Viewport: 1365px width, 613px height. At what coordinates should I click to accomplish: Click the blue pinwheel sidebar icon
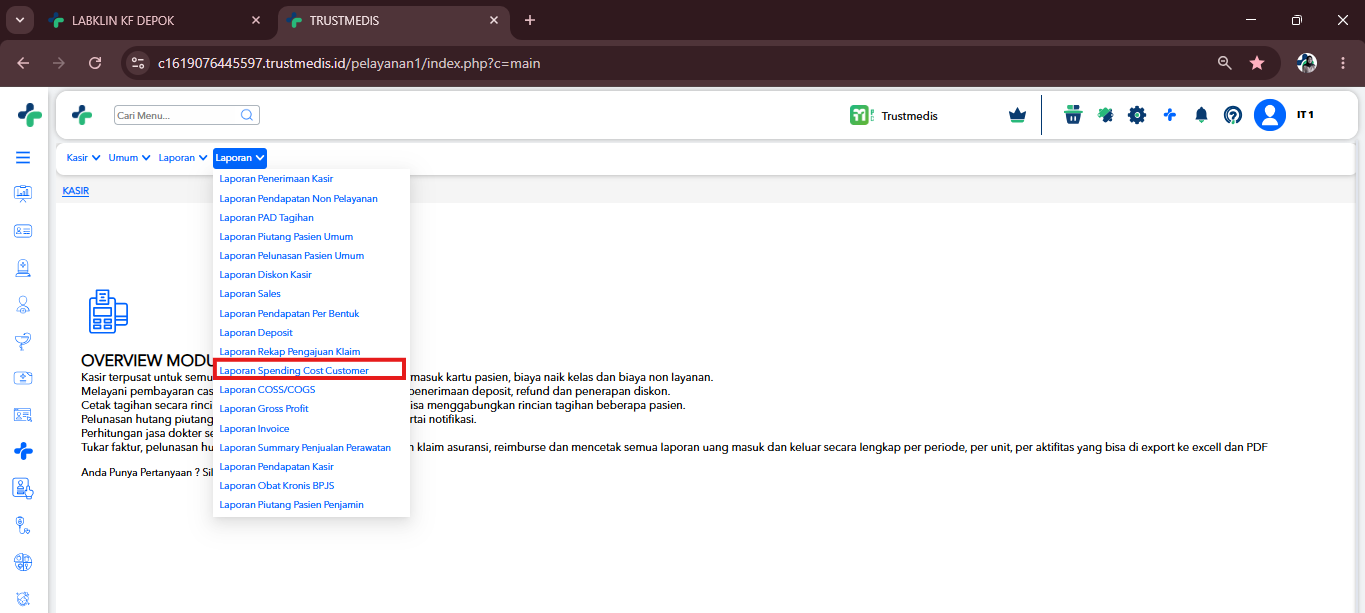(23, 451)
